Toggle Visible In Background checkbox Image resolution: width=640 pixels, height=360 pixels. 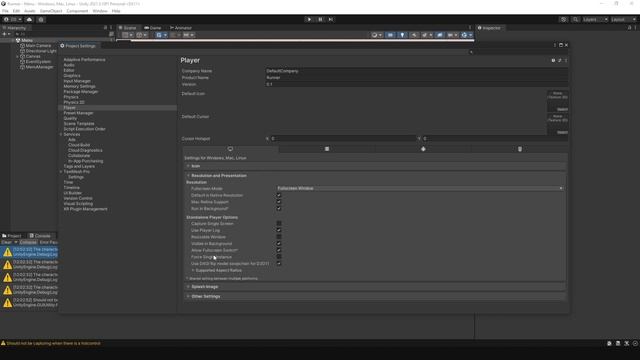[x=279, y=243]
